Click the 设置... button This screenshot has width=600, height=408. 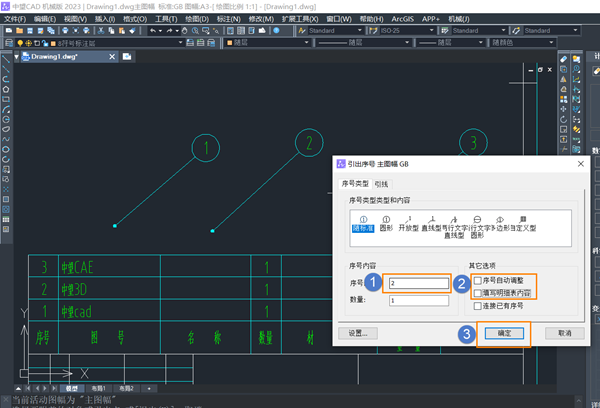pyautogui.click(x=358, y=333)
